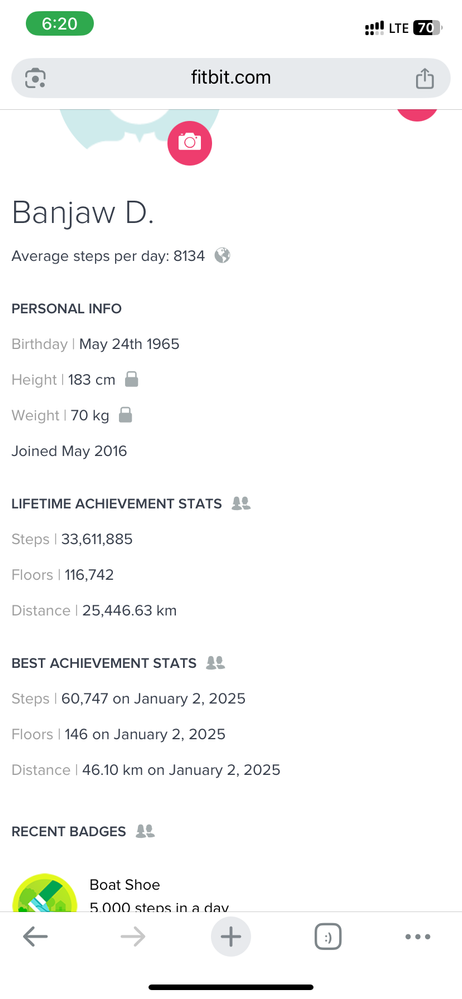Tap the pink camera photo upload icon

point(189,142)
